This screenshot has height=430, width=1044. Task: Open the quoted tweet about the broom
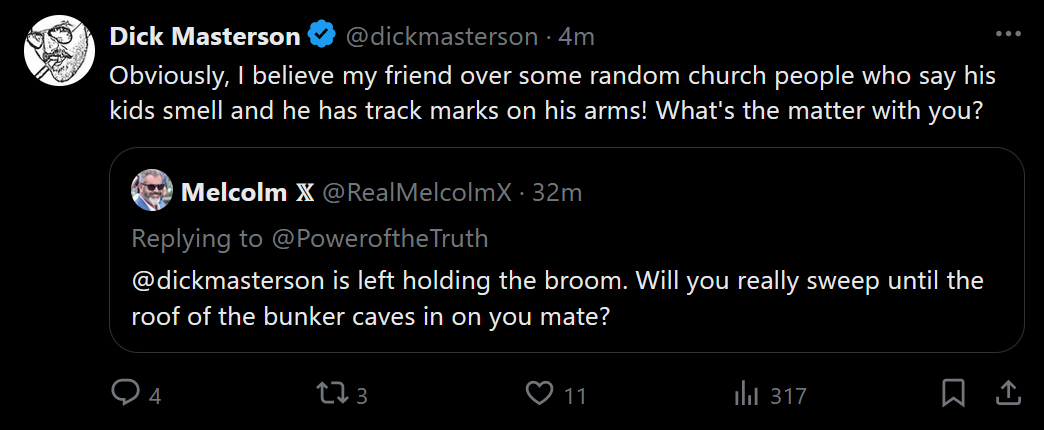[567, 250]
